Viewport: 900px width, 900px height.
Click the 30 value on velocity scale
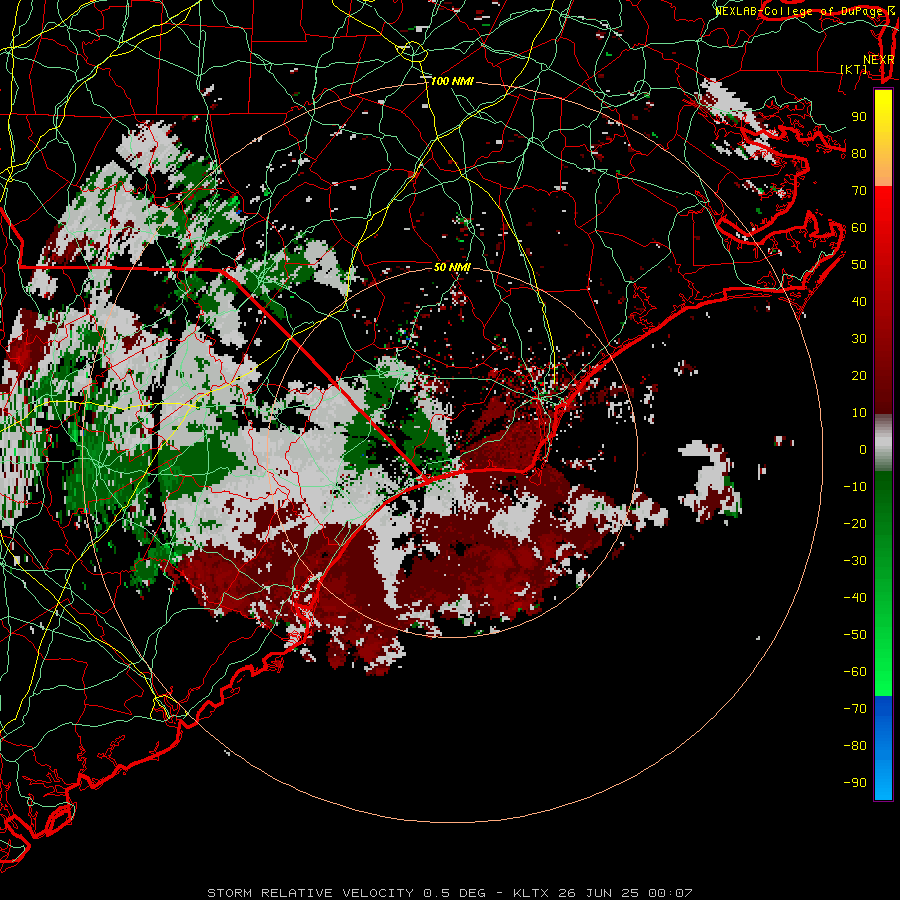pyautogui.click(x=859, y=339)
